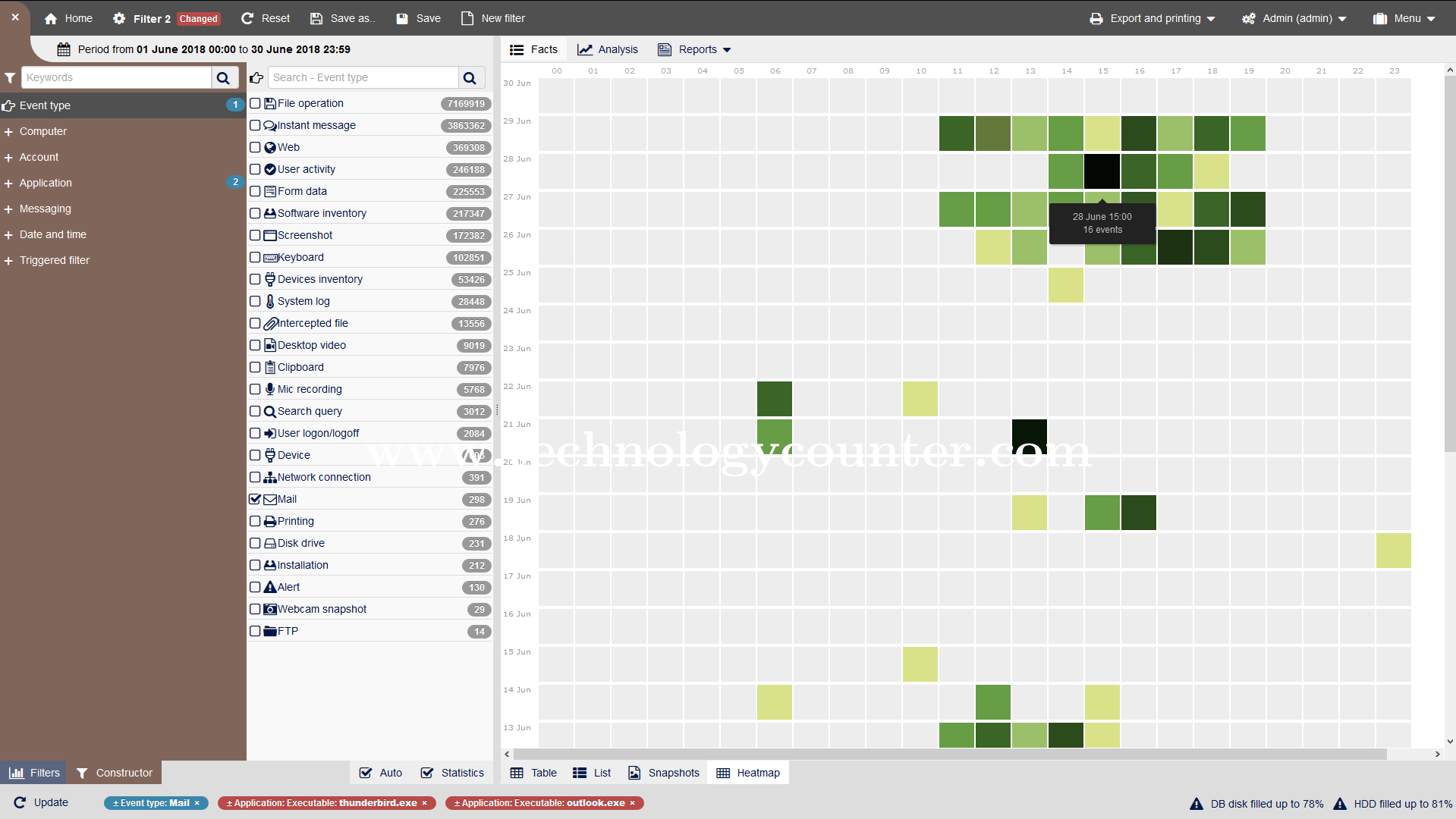Screen dimensions: 1456x819
Task: Click the Keyboard icon in list
Action: (x=269, y=257)
